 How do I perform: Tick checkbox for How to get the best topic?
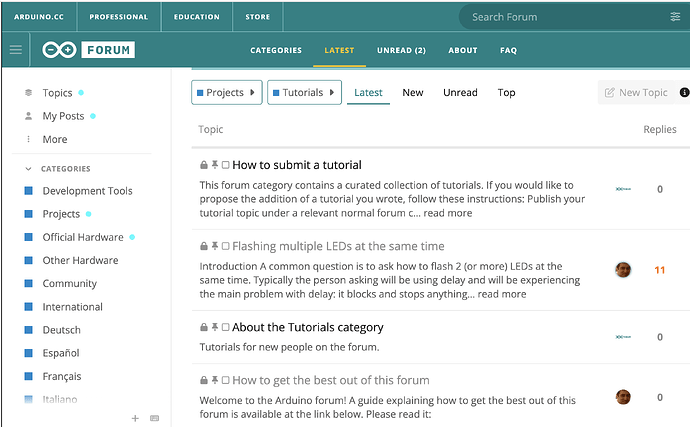tap(225, 380)
